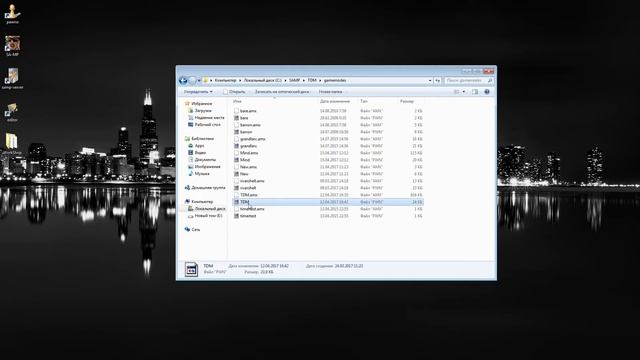Open the Документы library
The image size is (640, 360).
(x=205, y=160)
